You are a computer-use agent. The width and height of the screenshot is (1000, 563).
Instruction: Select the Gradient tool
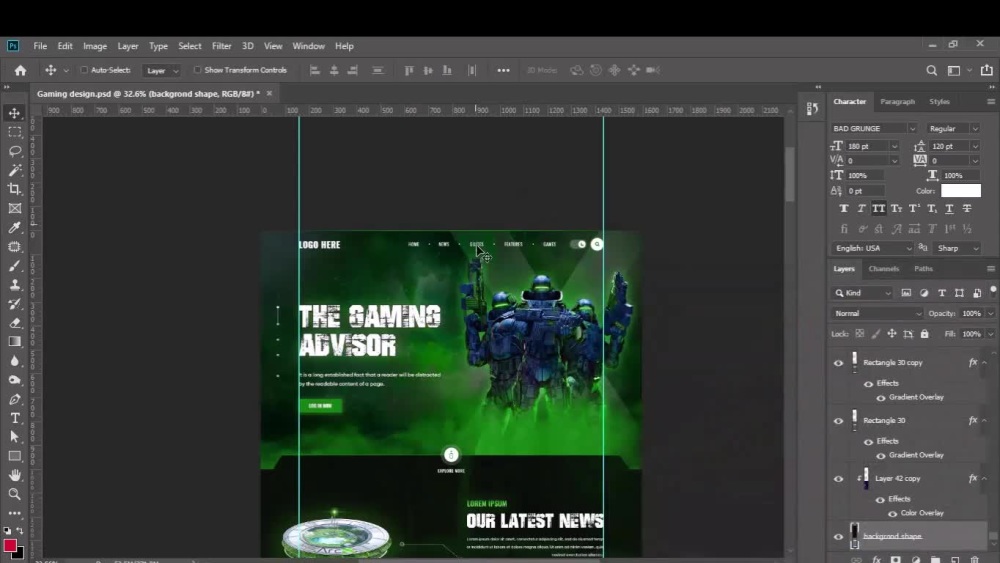click(15, 342)
